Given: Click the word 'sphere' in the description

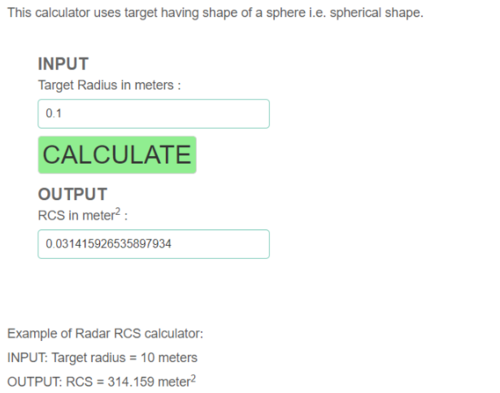Looking at the screenshot, I should tap(285, 13).
